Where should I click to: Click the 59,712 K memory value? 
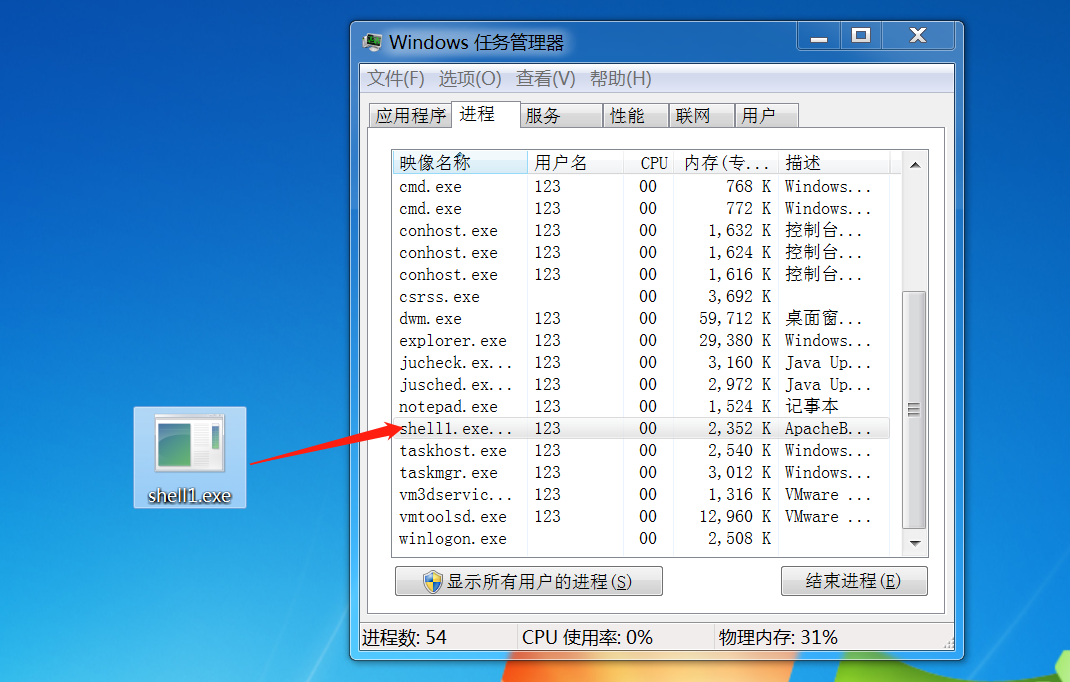(735, 318)
